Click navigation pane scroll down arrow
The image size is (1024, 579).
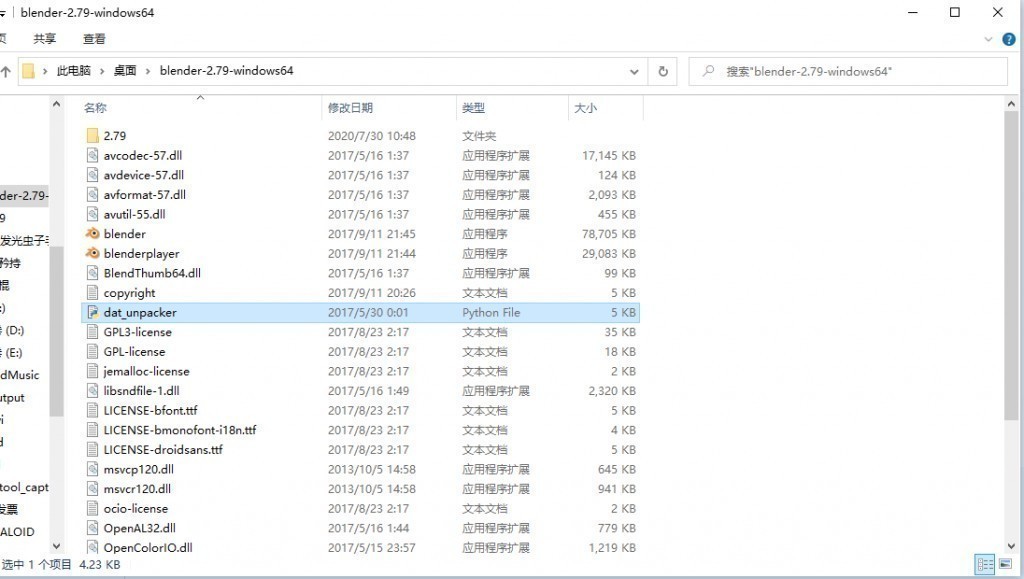click(57, 546)
